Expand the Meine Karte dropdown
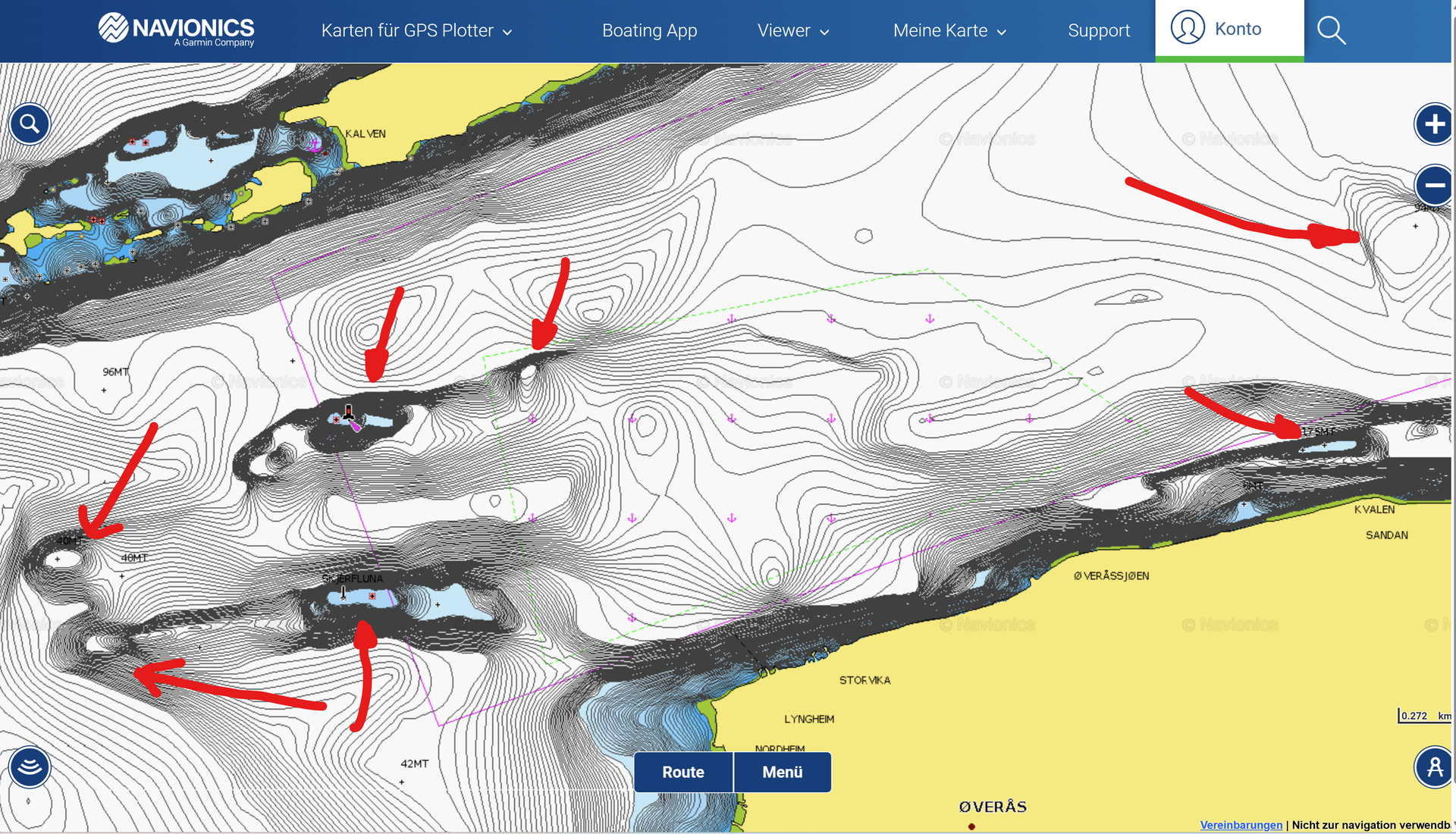The height and width of the screenshot is (834, 1456). (x=949, y=31)
